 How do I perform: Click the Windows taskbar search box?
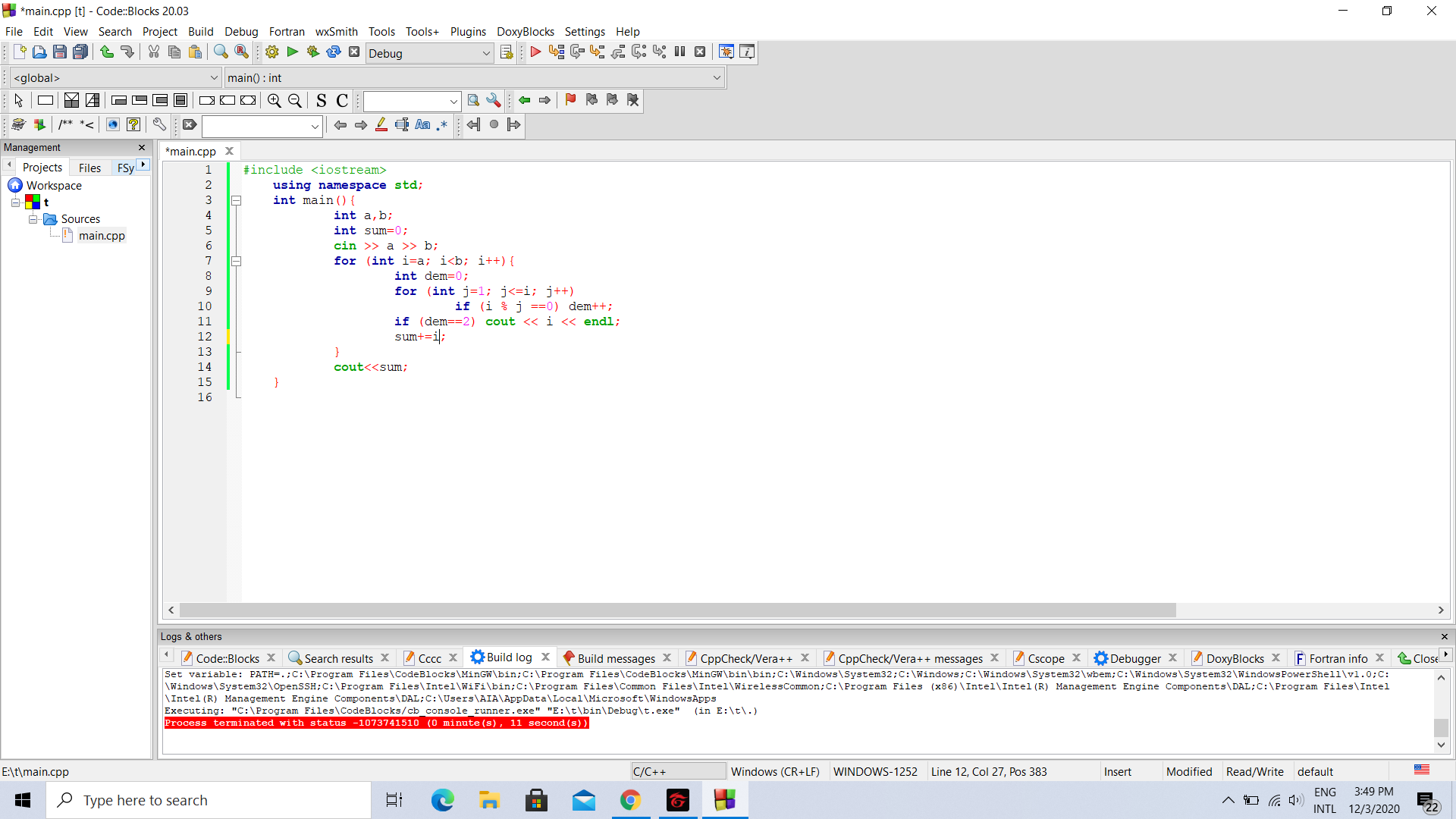209,800
